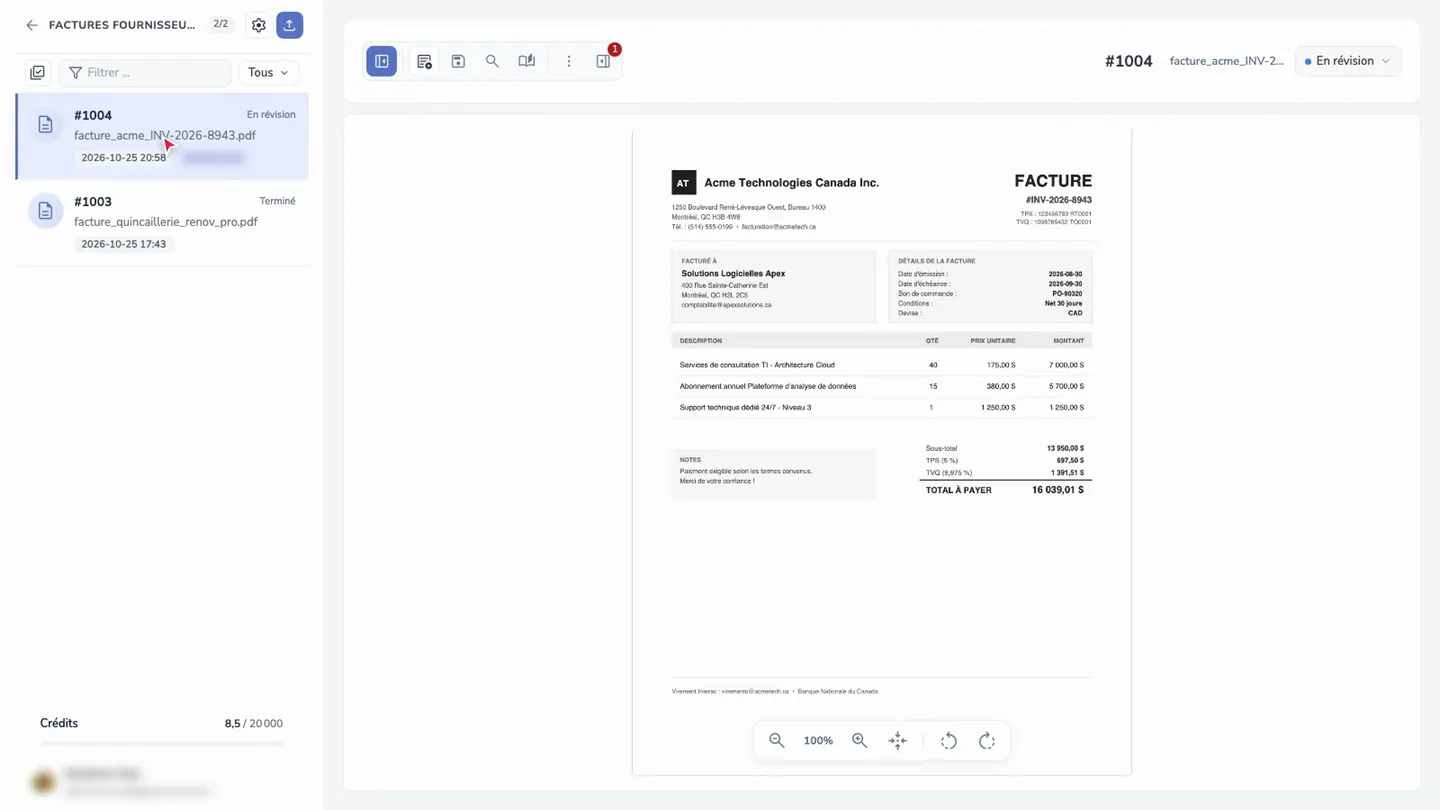Click the save icon in the toolbar
The width and height of the screenshot is (1440, 810).
[458, 61]
